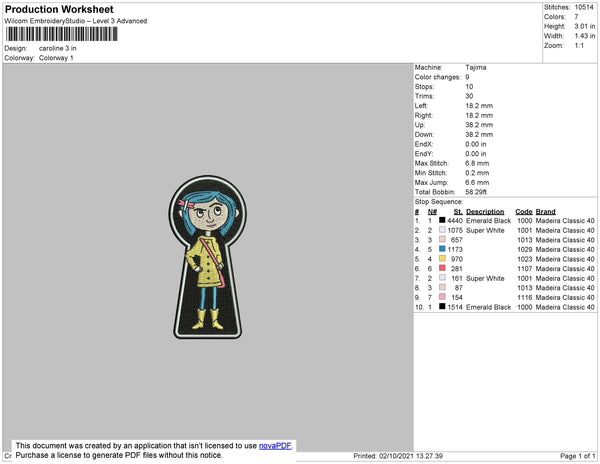The image size is (600, 464).
Task: Click 'Emerald Black' in stop row 1
Action: [488, 221]
